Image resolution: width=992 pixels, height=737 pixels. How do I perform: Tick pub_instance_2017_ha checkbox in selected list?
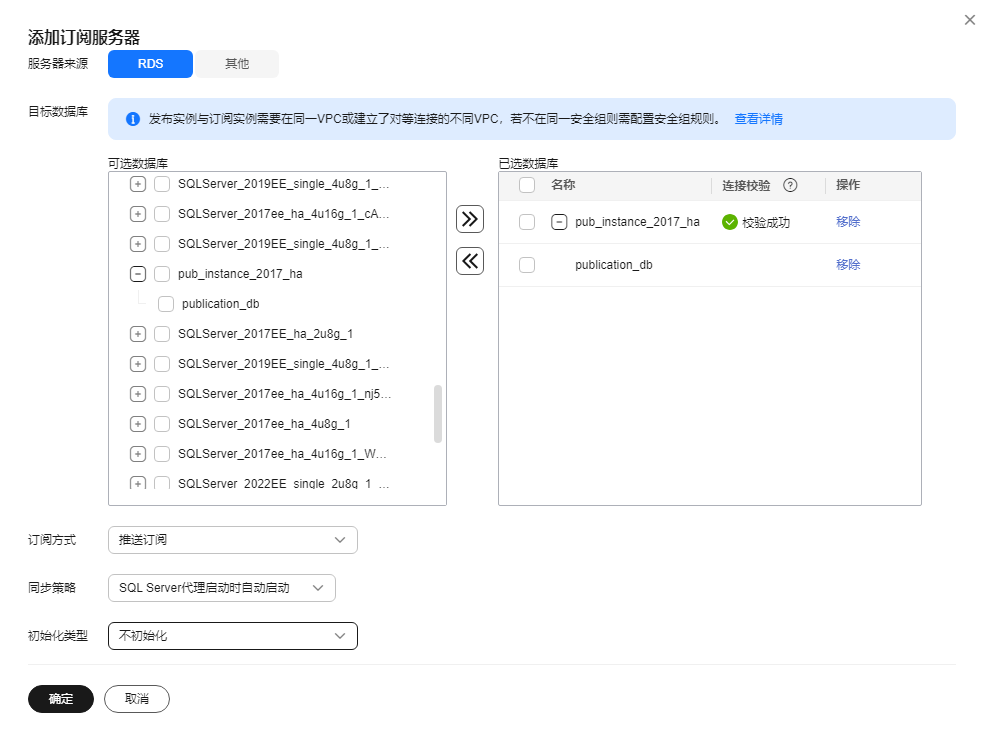[526, 222]
